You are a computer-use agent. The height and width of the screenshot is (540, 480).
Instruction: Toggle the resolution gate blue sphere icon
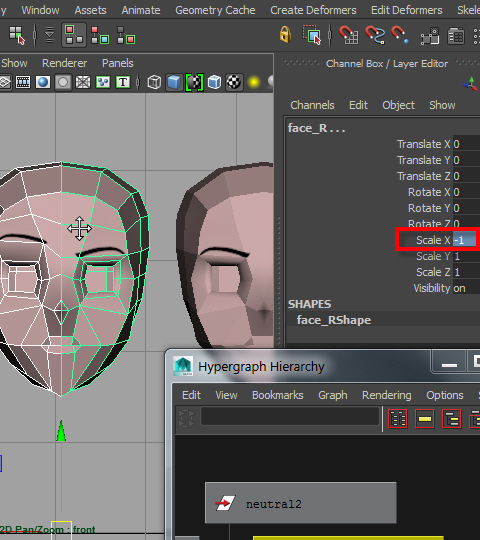43,82
